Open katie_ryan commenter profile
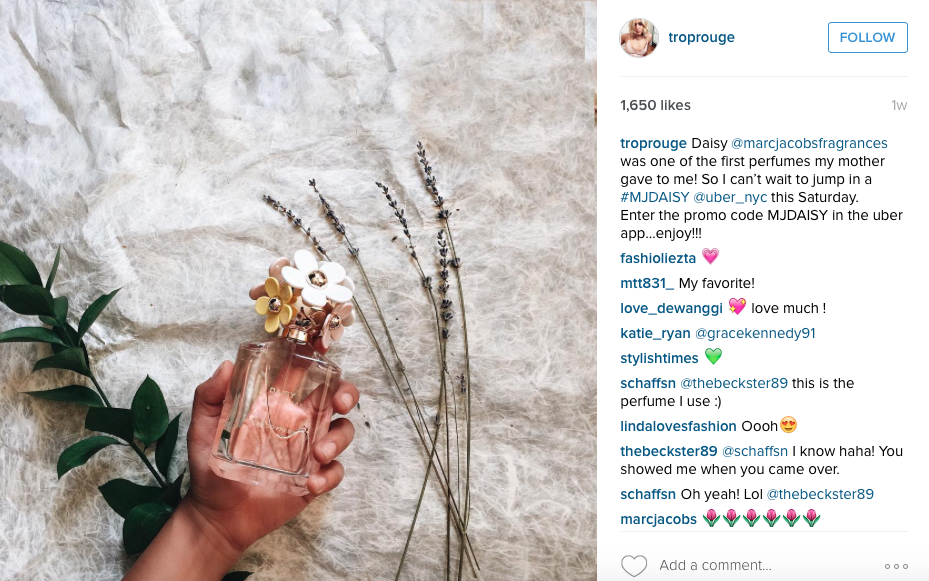Viewport: 929px width, 581px height. coord(655,333)
